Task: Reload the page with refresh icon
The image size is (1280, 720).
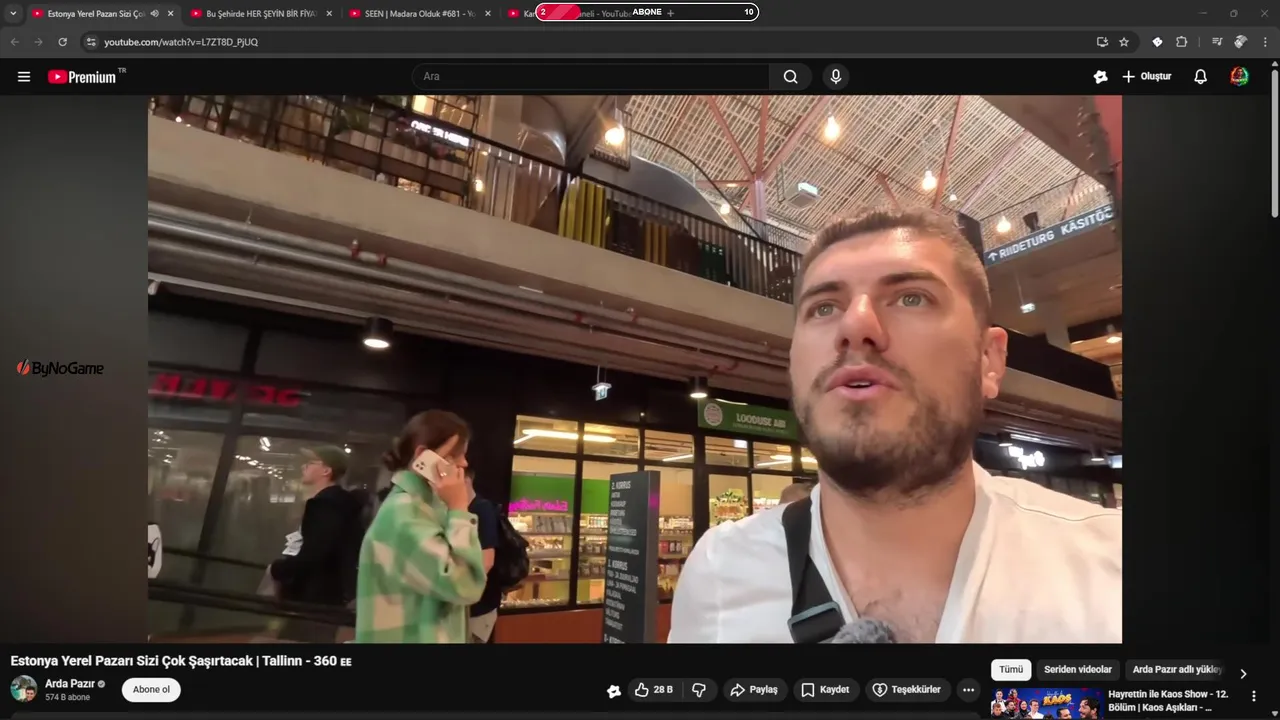Action: click(x=62, y=42)
